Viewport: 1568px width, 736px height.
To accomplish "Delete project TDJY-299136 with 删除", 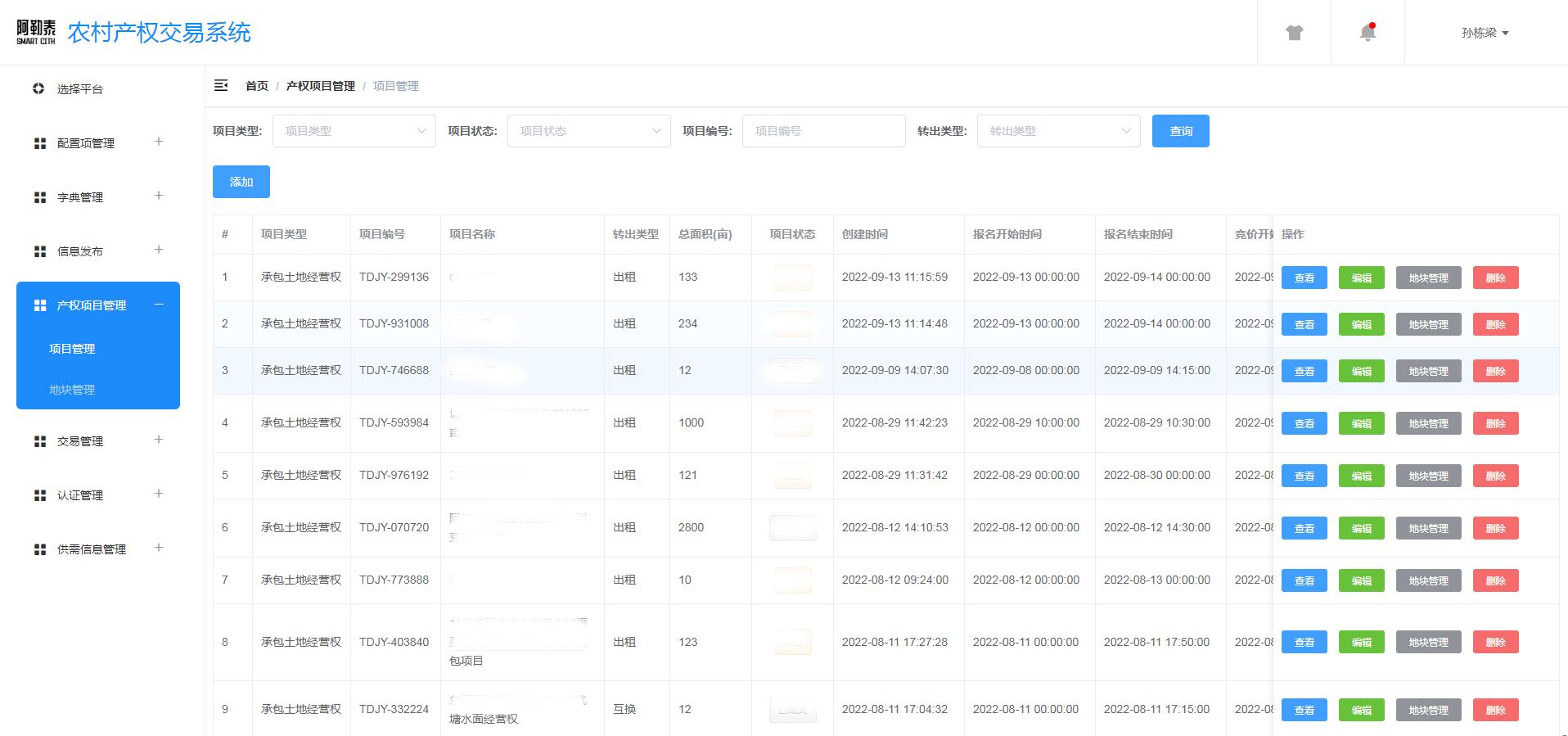I will (x=1496, y=278).
